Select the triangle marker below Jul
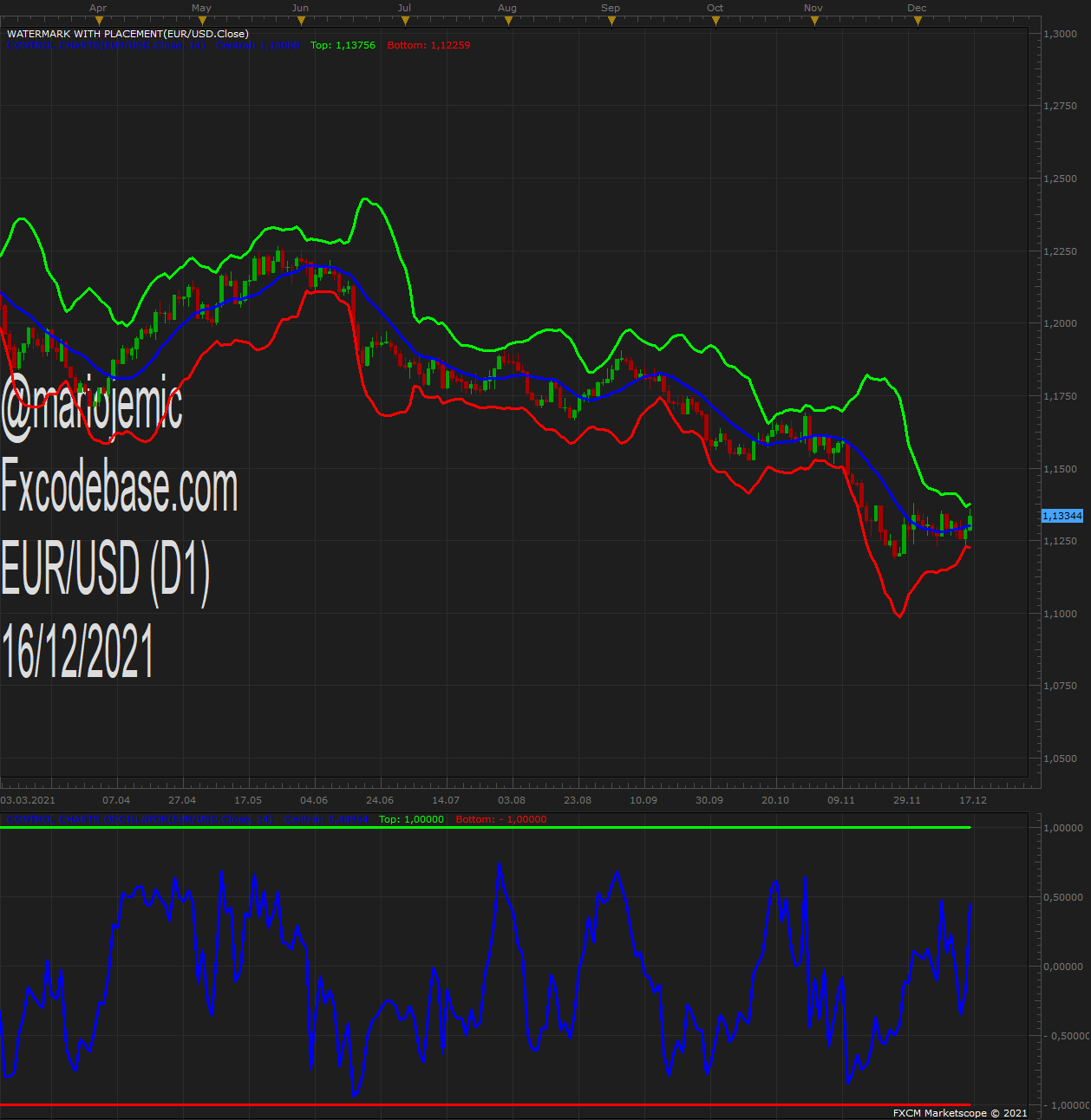This screenshot has height=1120, width=1091. pos(405,21)
